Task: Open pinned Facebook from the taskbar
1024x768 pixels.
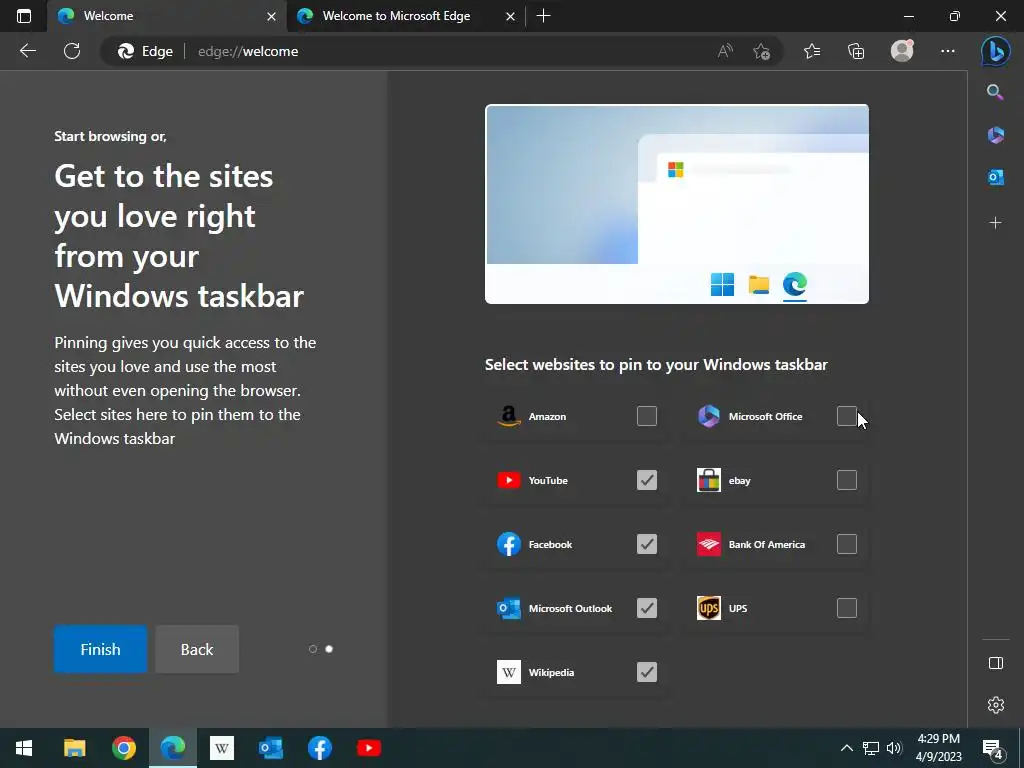Action: click(320, 748)
